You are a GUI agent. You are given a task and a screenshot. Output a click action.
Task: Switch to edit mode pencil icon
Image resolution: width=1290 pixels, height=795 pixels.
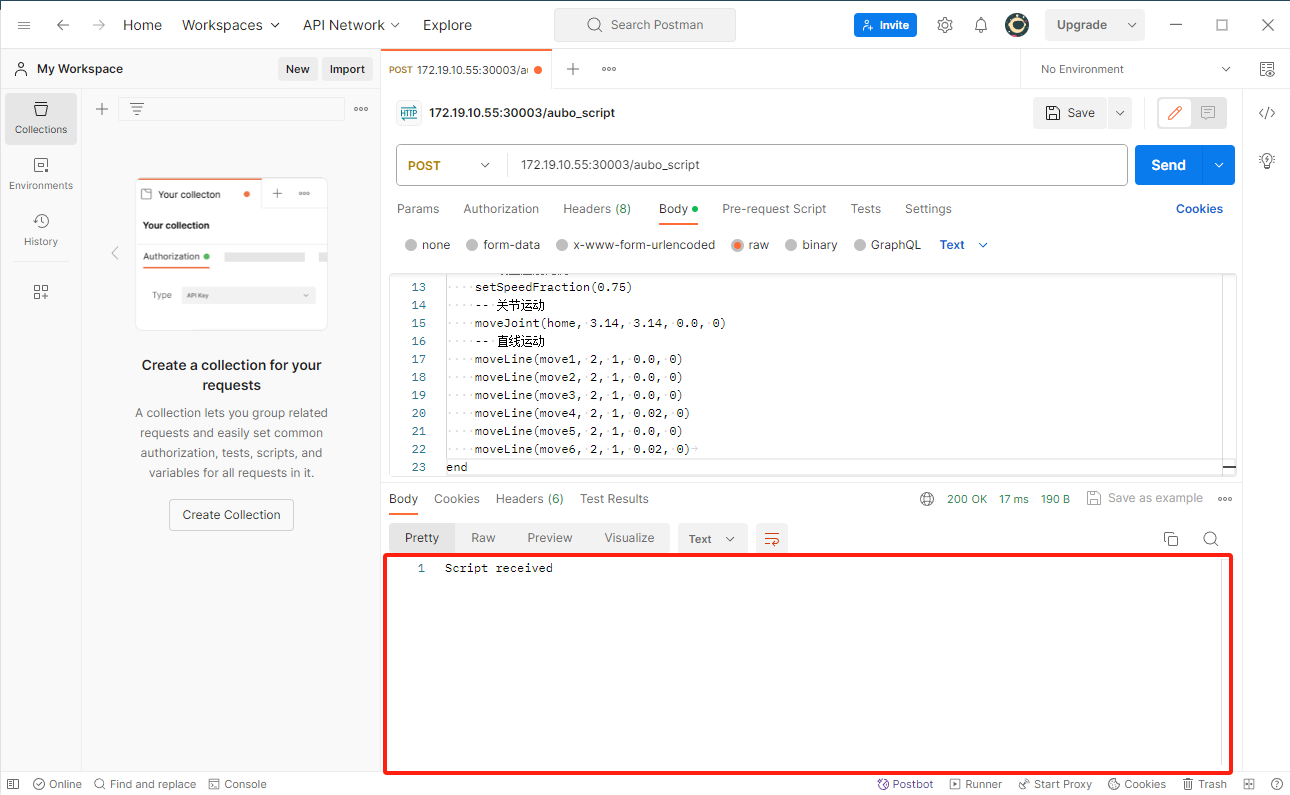(1175, 113)
